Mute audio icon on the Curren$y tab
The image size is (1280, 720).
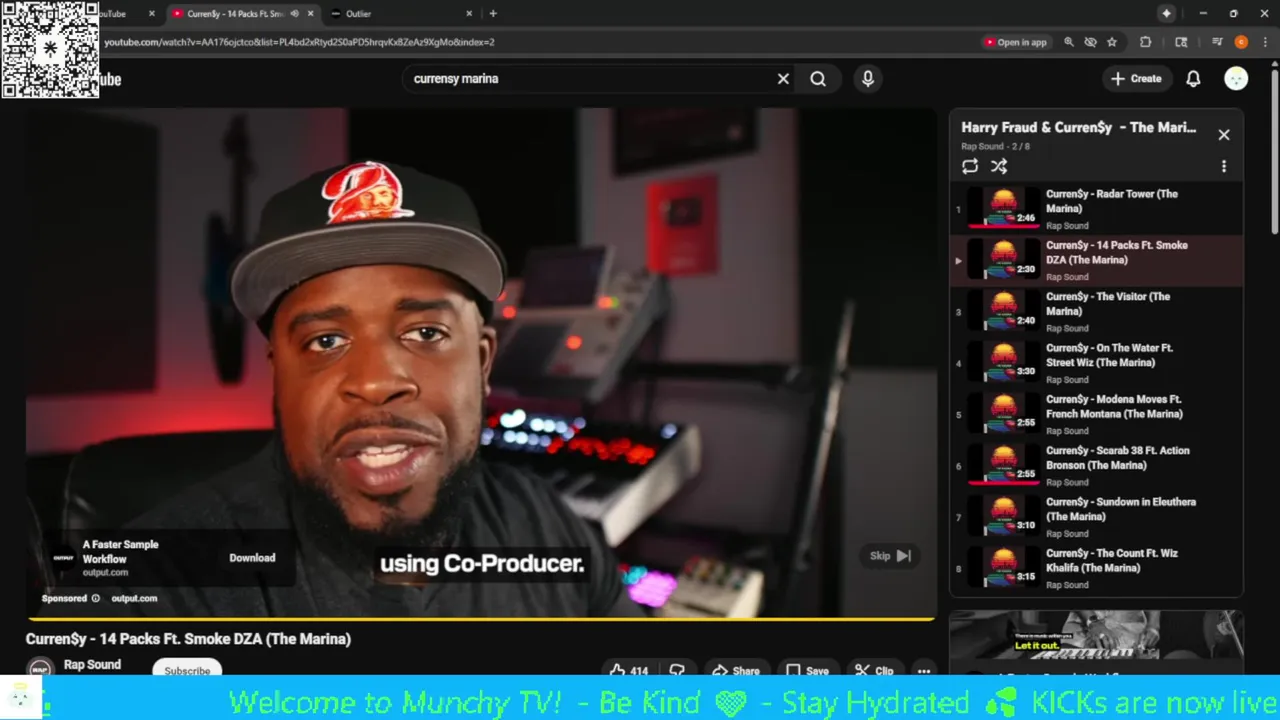pos(294,13)
